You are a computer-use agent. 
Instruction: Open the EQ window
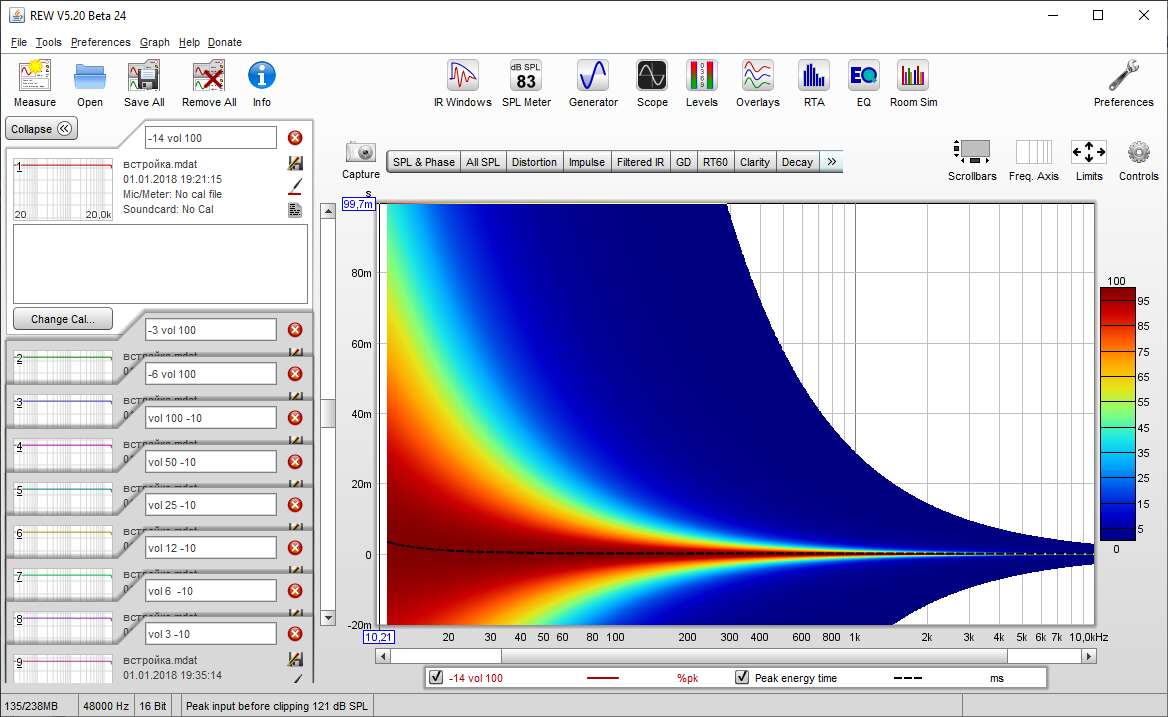pyautogui.click(x=863, y=83)
